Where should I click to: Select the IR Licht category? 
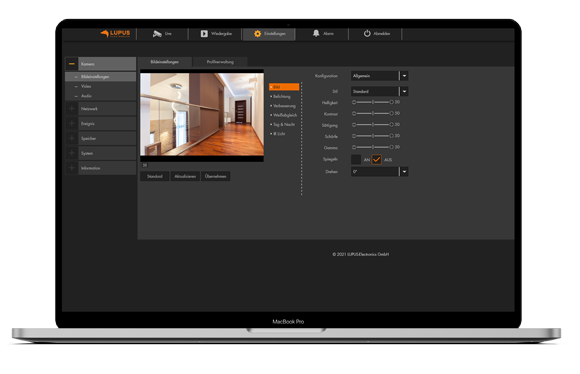click(x=279, y=134)
